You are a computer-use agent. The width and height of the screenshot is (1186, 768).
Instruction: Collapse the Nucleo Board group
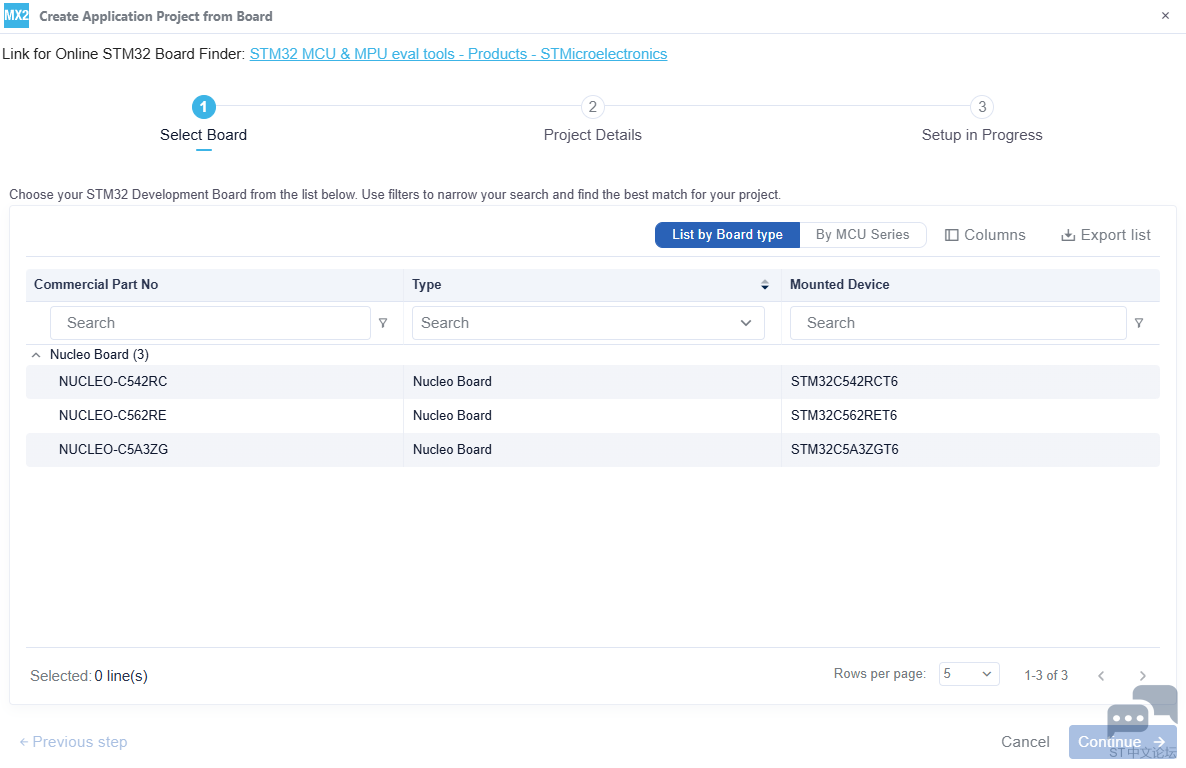36,355
